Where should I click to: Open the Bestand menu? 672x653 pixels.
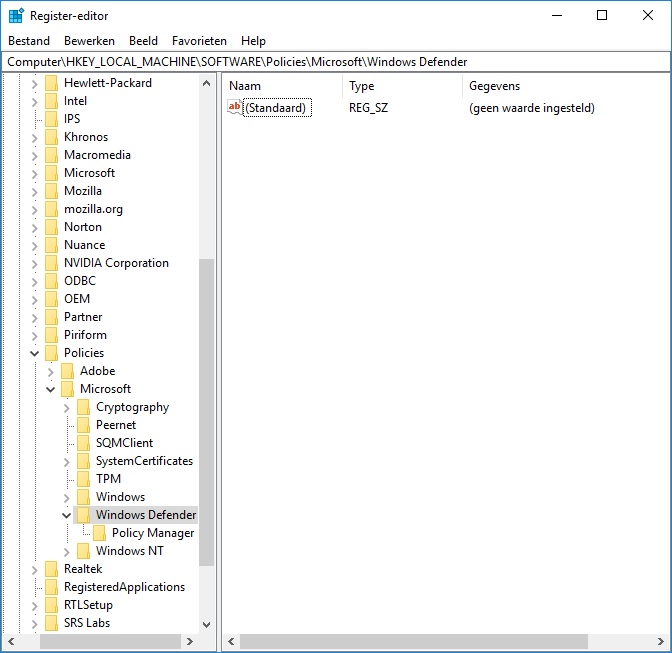click(29, 41)
